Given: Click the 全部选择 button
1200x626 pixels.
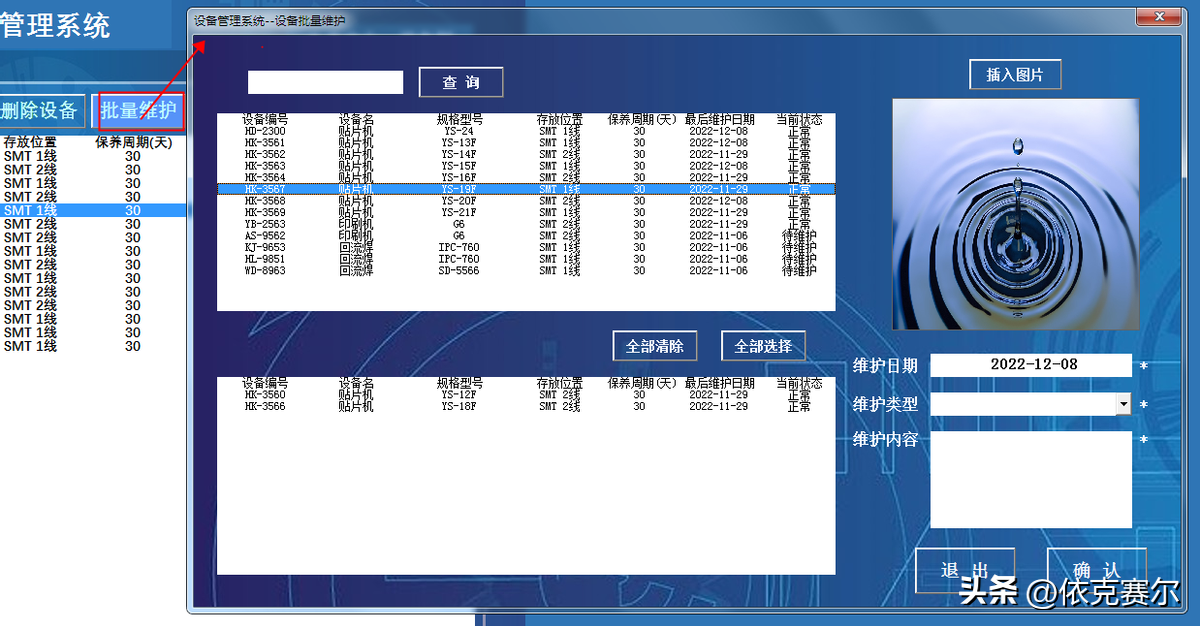Looking at the screenshot, I should (x=763, y=346).
